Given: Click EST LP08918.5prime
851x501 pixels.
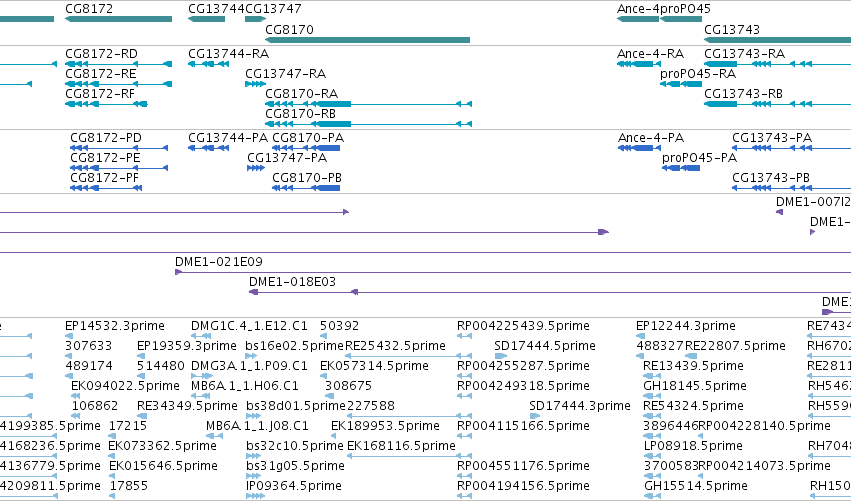Looking at the screenshot, I should pyautogui.click(x=693, y=446).
